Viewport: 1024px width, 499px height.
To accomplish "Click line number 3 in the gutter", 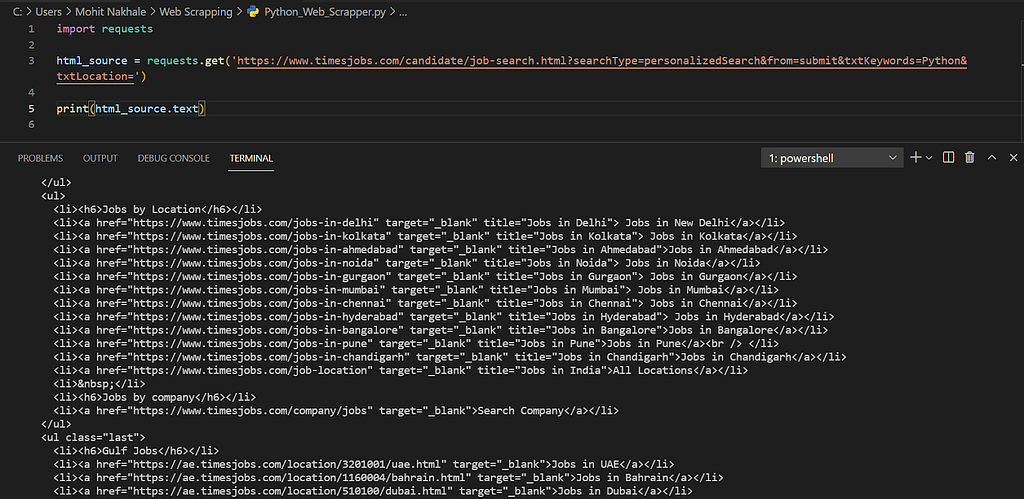I will click(31, 61).
